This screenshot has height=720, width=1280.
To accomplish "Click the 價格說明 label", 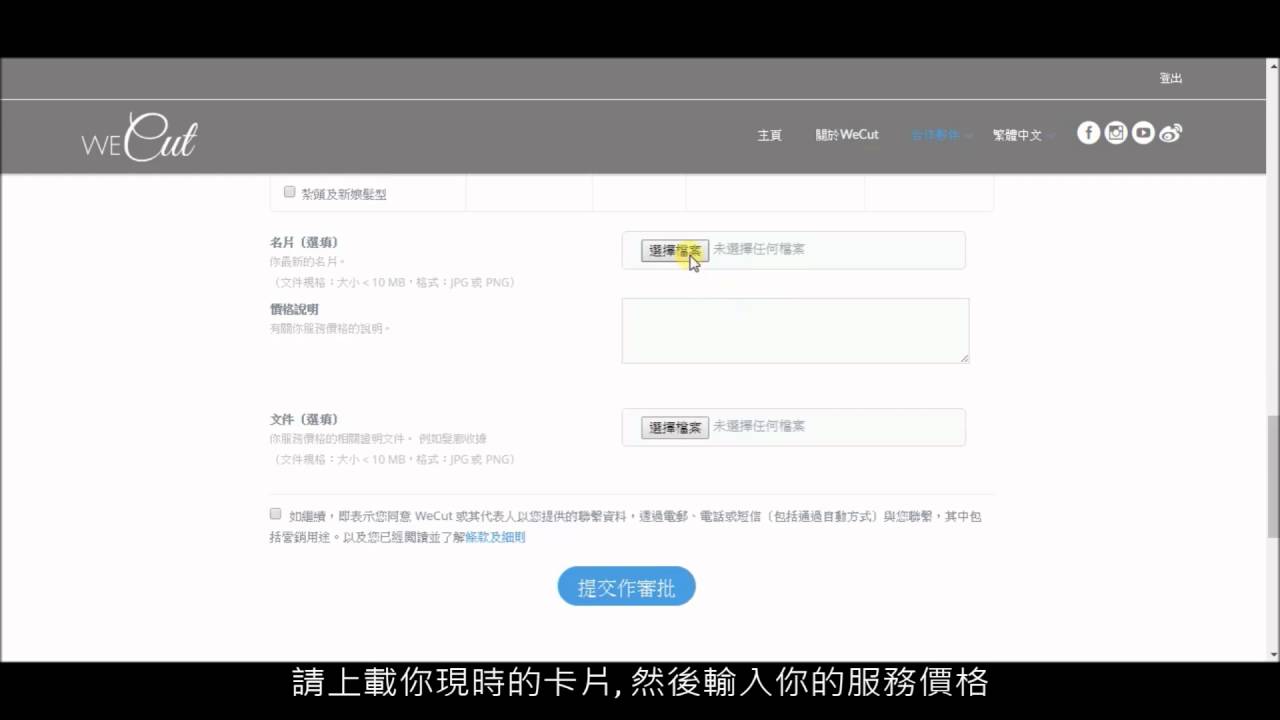I will click(x=294, y=310).
